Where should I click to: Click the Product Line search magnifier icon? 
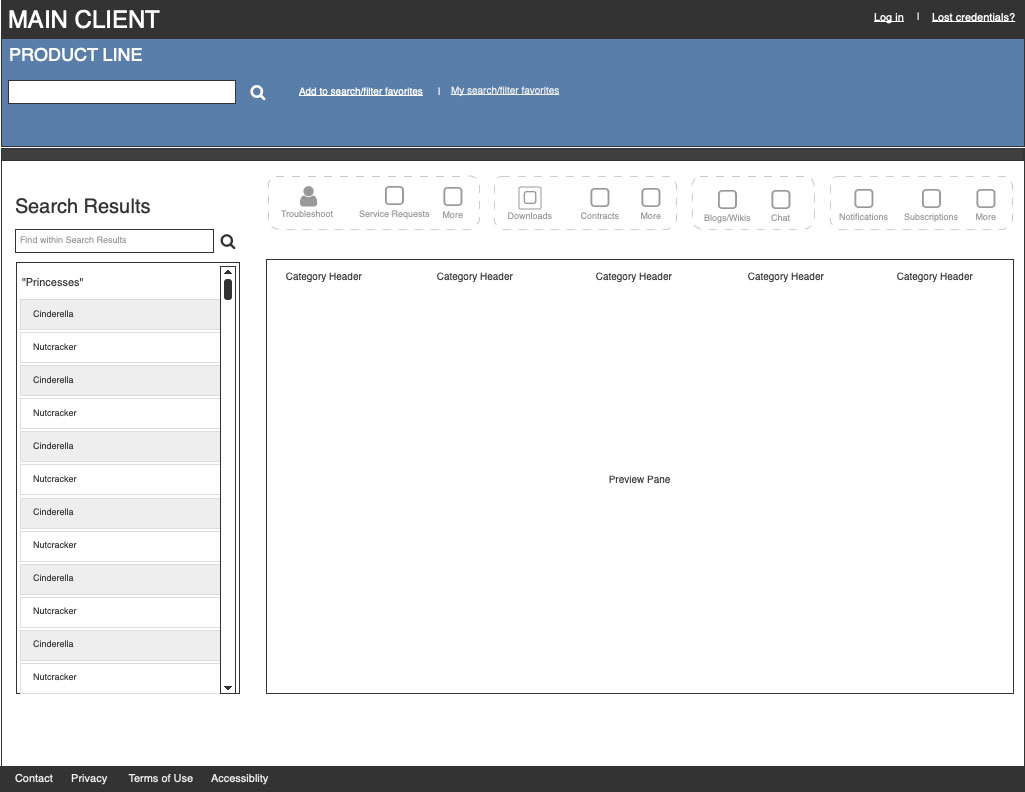coord(258,93)
